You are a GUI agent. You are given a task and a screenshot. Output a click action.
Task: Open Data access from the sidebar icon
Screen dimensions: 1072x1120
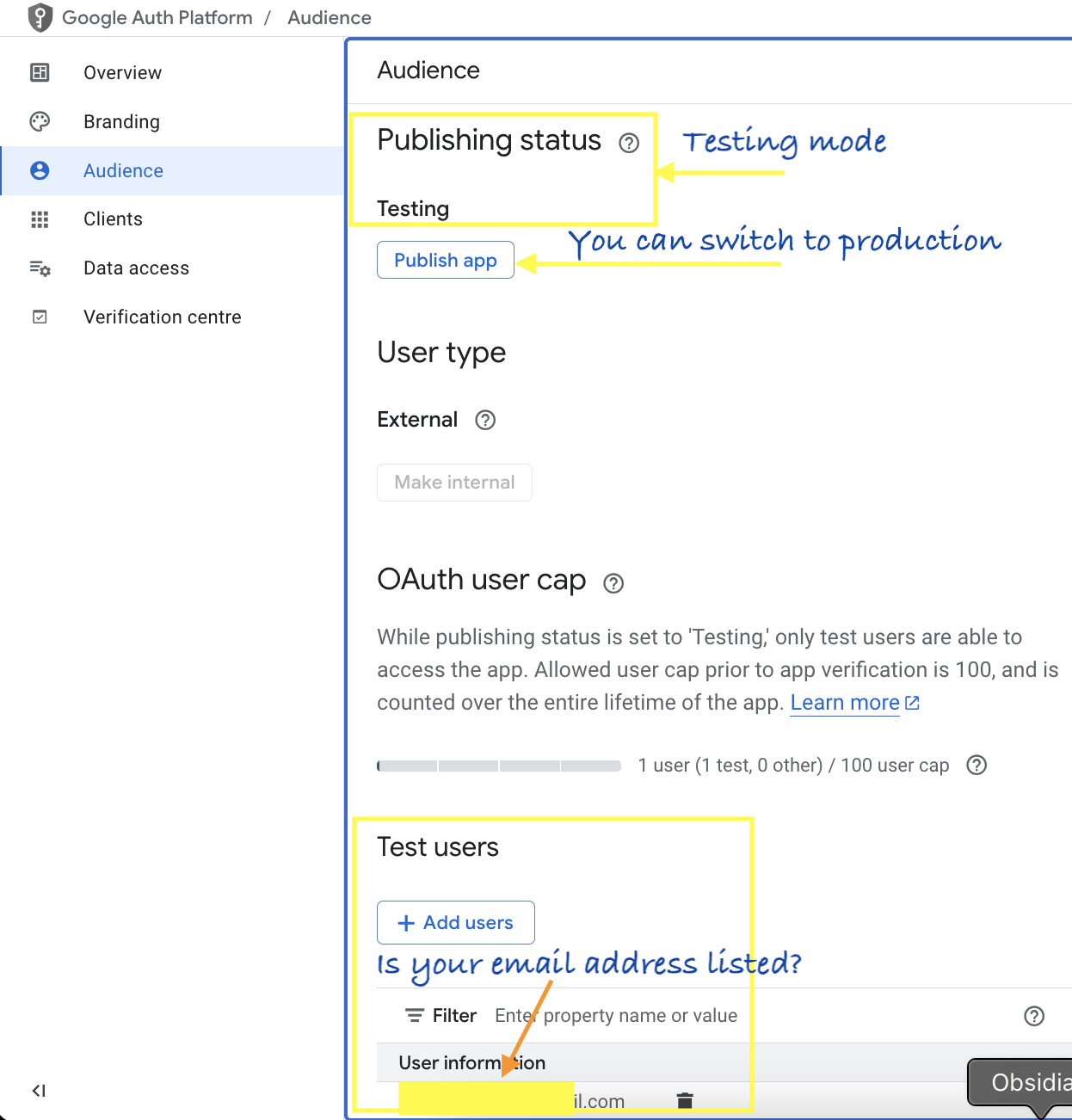click(39, 268)
